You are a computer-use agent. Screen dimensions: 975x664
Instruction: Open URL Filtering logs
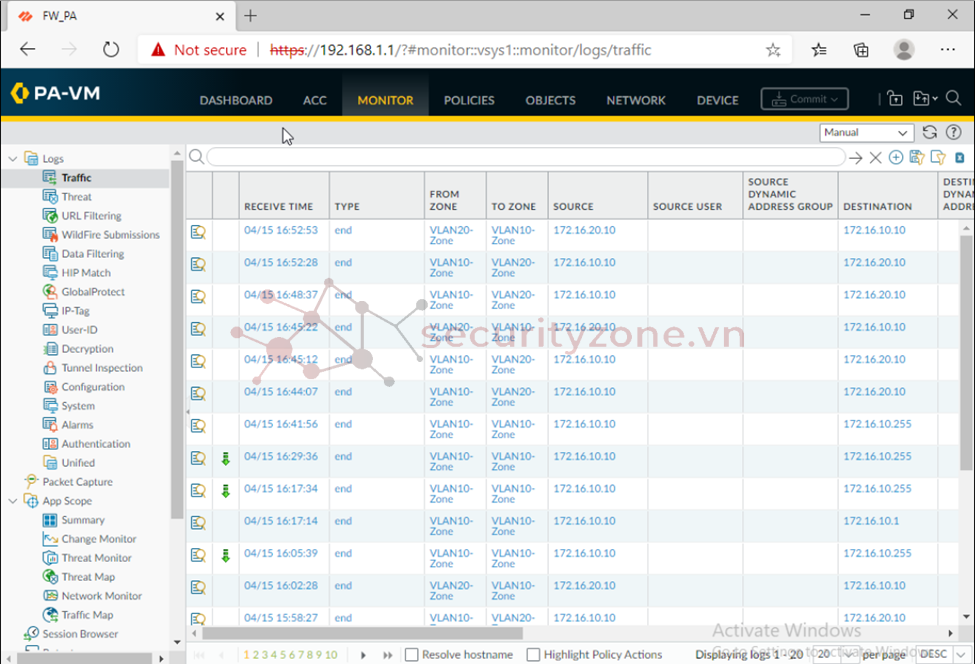(91, 216)
